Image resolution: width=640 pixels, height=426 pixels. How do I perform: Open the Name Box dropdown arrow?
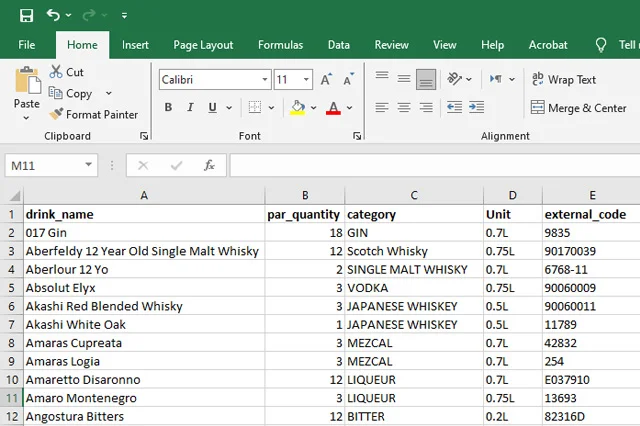point(88,165)
